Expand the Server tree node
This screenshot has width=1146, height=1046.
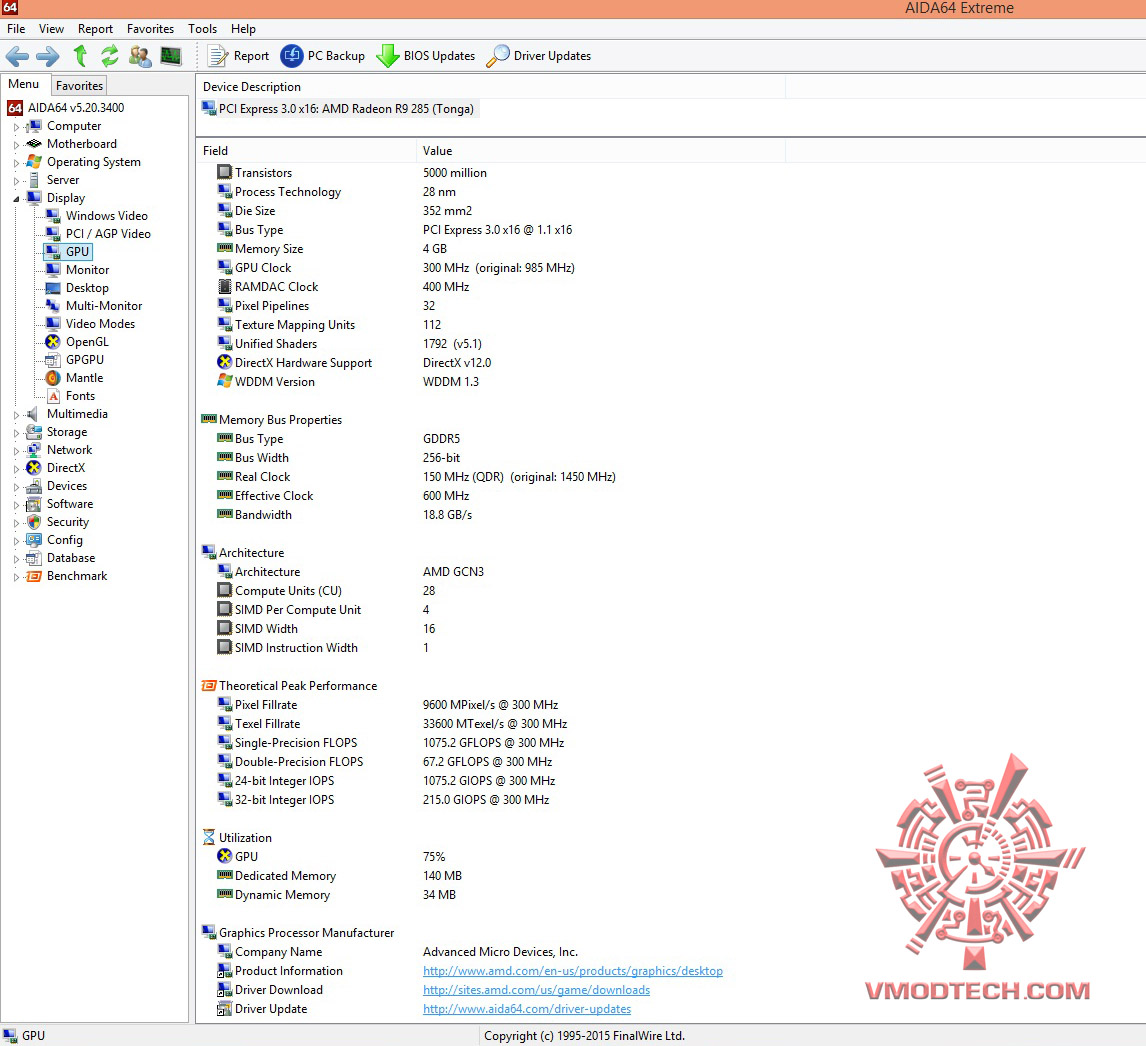point(16,181)
